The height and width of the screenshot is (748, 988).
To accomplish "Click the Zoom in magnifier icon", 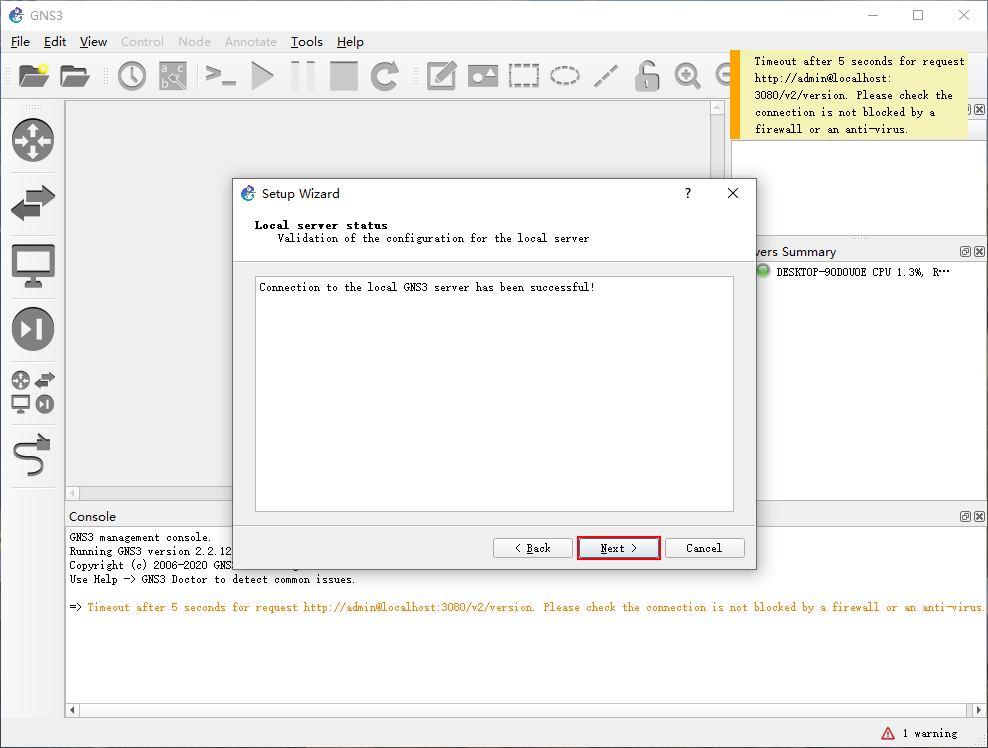I will (687, 76).
